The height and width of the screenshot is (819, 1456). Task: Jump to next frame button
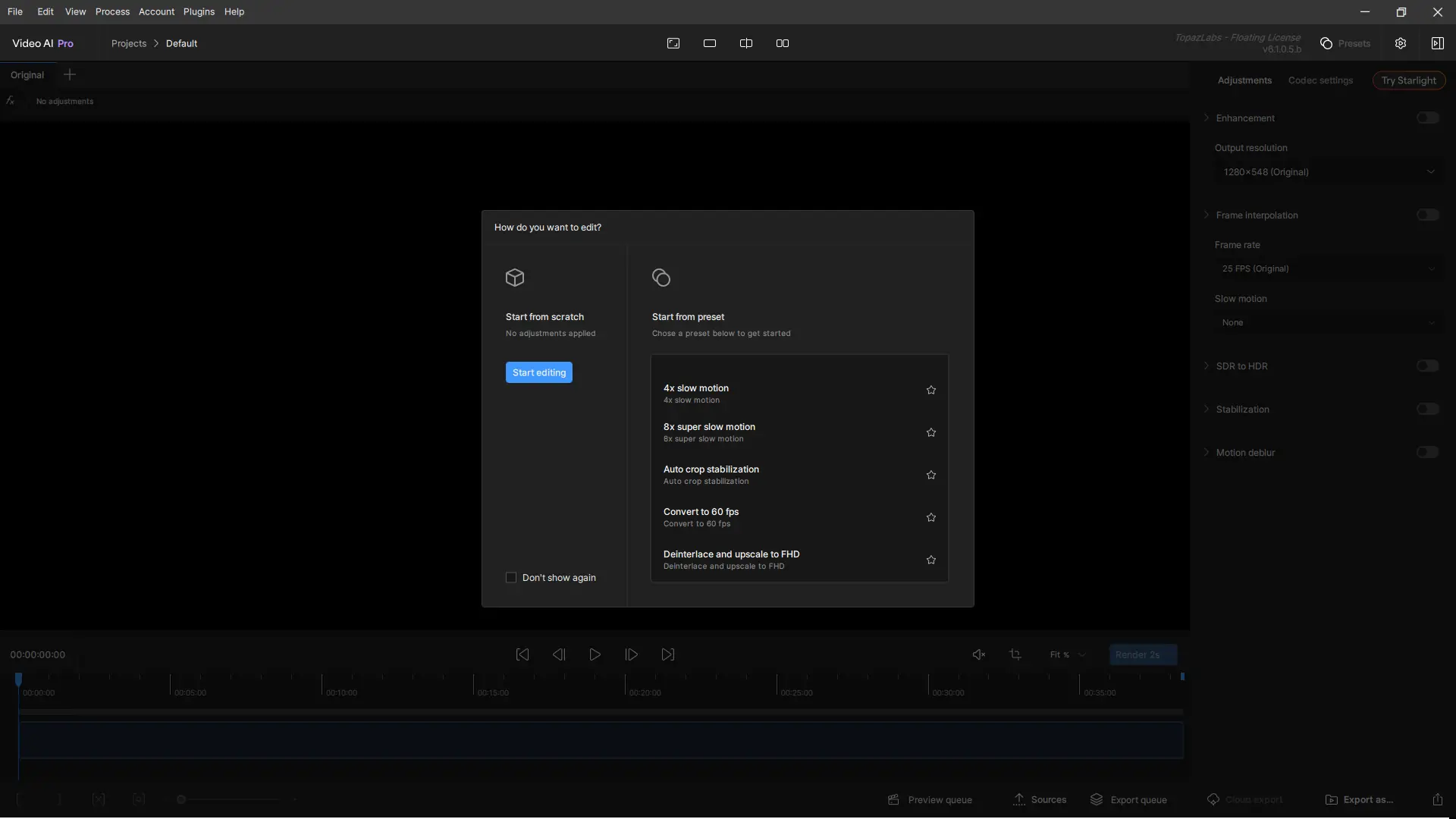coord(631,654)
